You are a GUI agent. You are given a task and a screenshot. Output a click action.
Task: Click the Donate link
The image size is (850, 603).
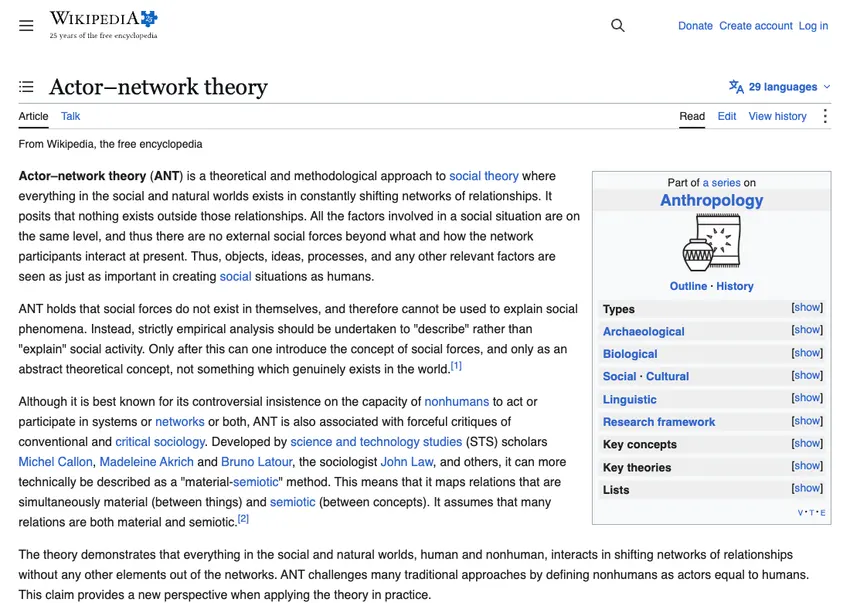tap(695, 25)
